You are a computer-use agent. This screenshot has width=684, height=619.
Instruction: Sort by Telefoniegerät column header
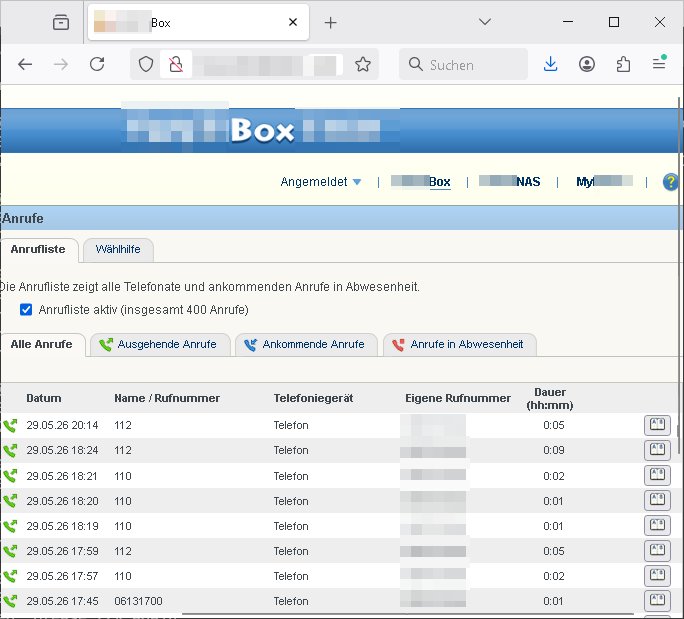313,398
